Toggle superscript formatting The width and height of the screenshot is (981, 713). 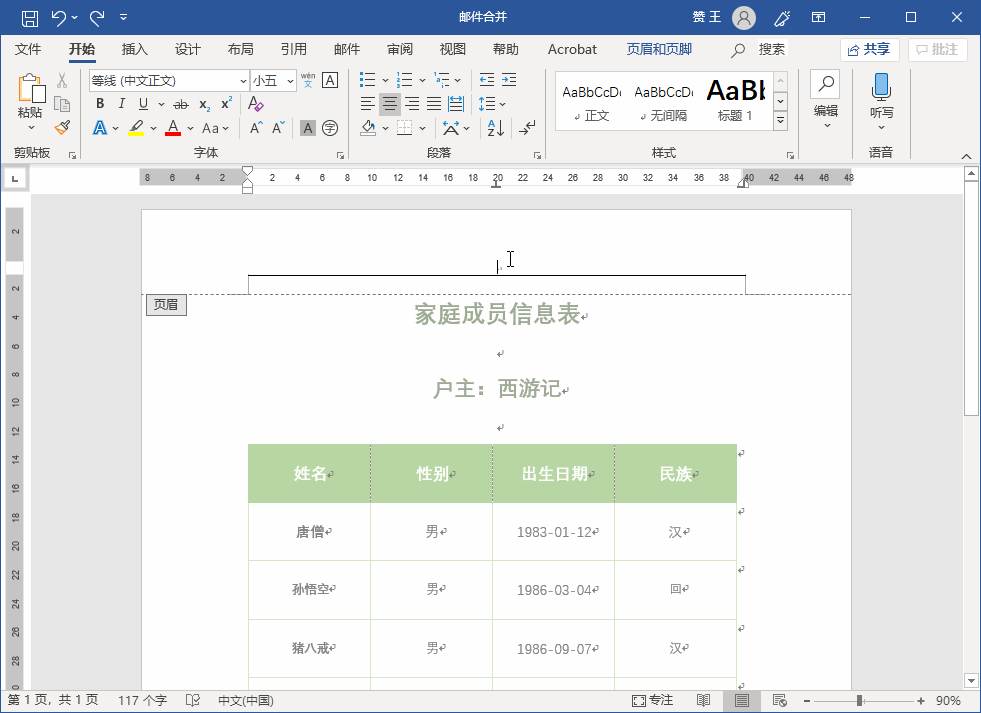pos(226,103)
